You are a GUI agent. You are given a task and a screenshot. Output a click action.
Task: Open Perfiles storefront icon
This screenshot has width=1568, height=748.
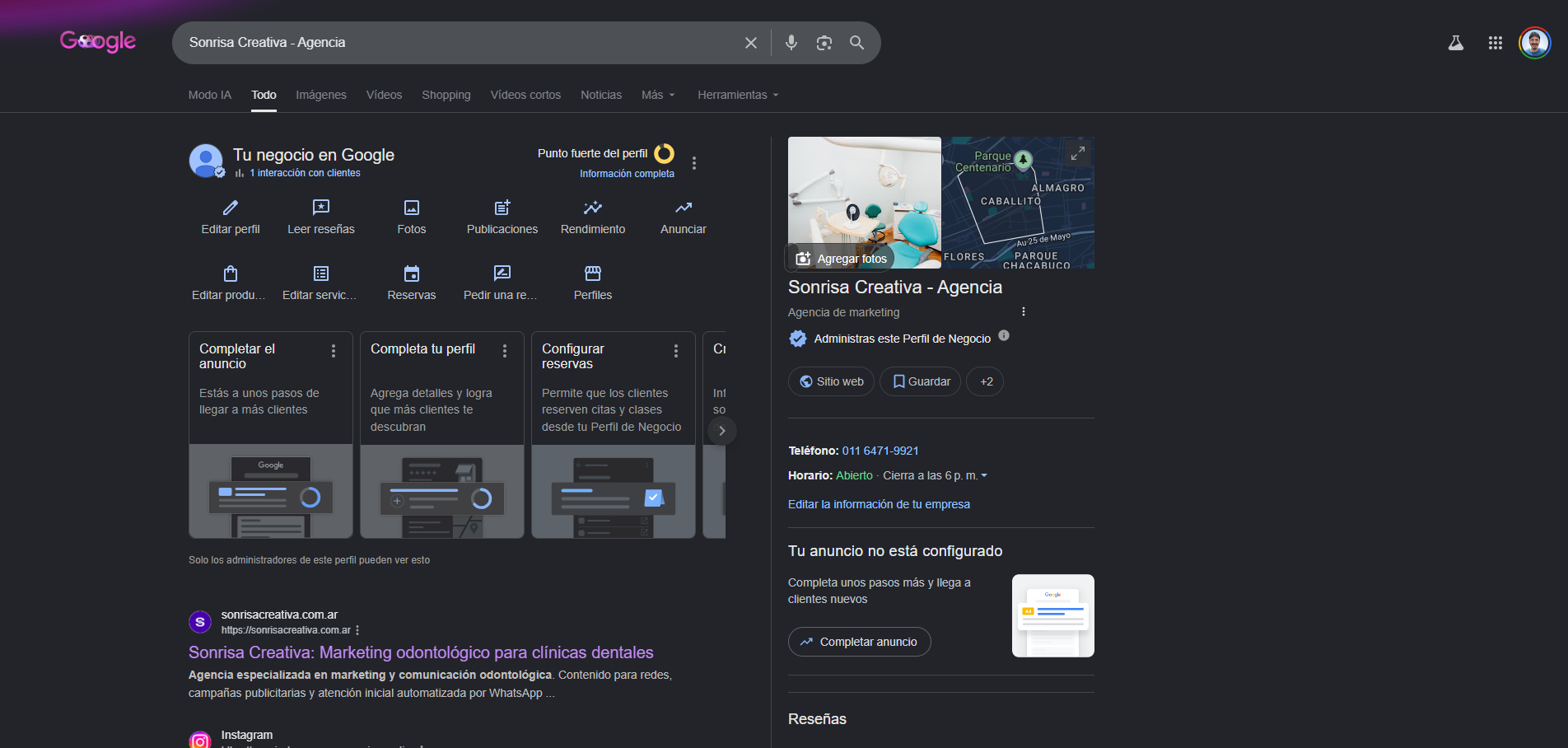point(593,273)
